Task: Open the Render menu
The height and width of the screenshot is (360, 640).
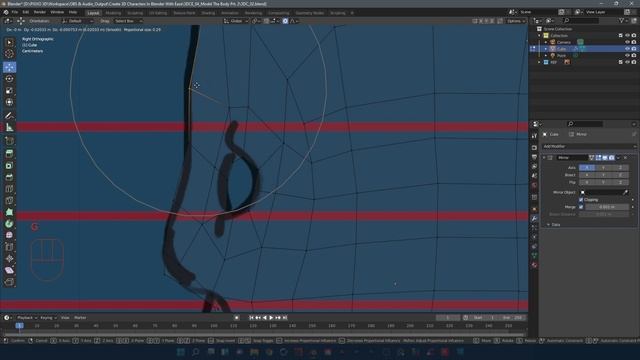Action: pos(40,12)
